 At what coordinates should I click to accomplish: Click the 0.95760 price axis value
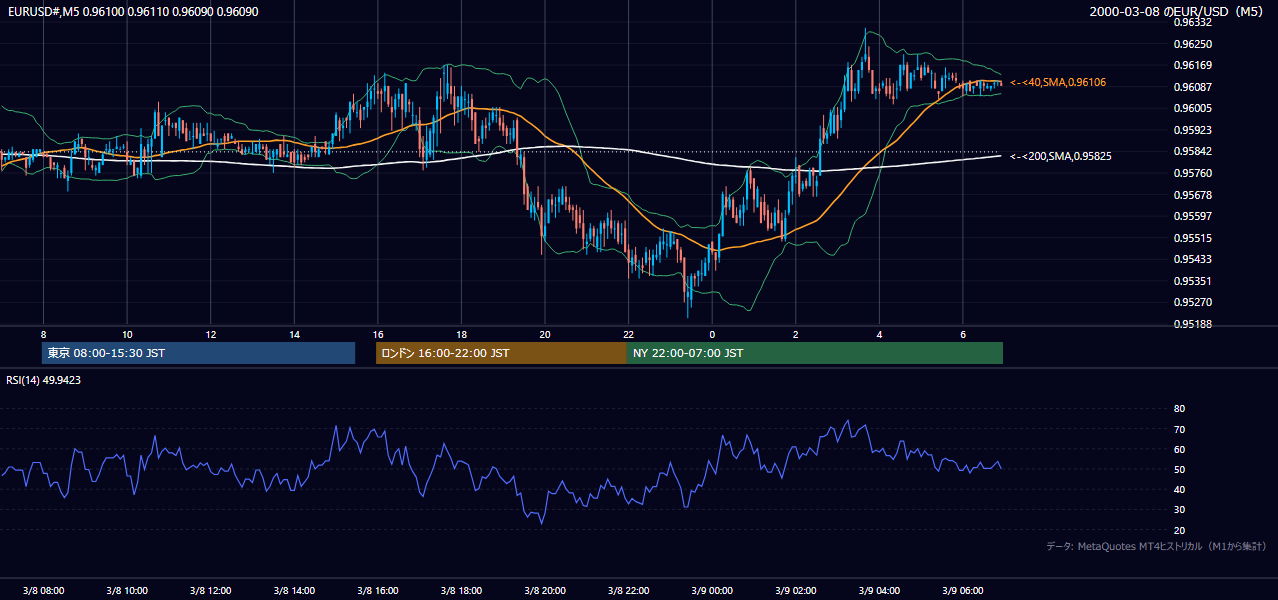(x=1192, y=173)
